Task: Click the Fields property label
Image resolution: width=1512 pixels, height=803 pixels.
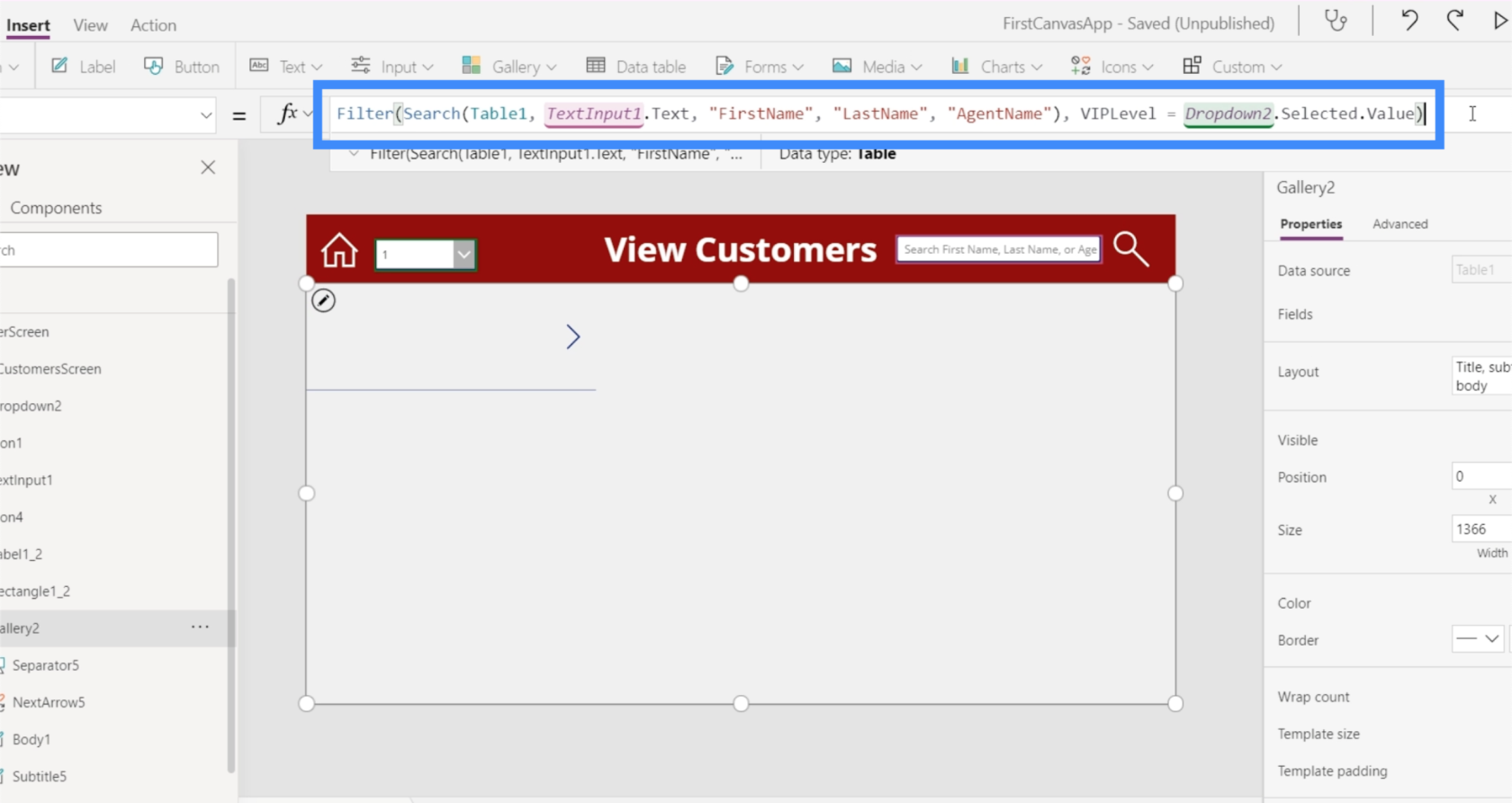Action: click(1295, 314)
